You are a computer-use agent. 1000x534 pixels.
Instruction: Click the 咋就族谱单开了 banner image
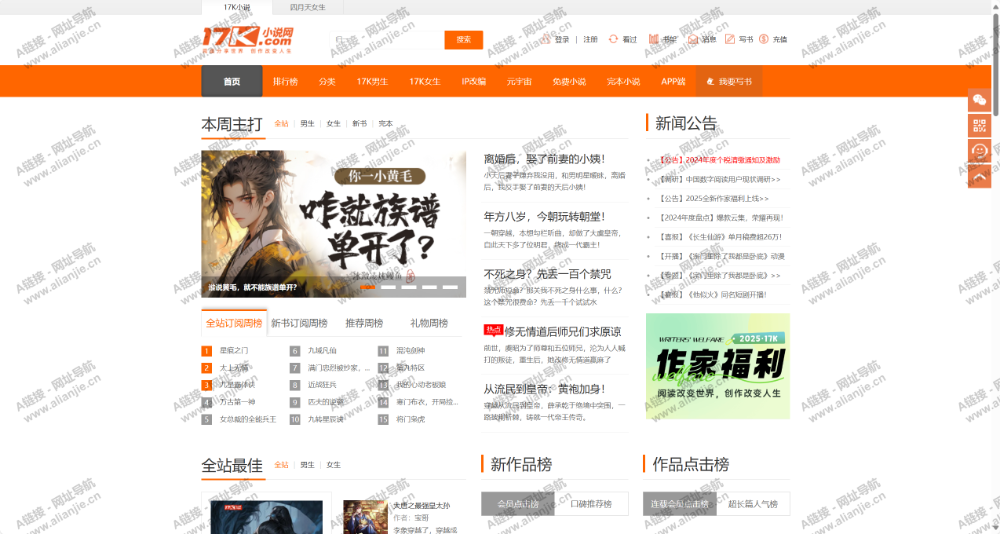(334, 224)
